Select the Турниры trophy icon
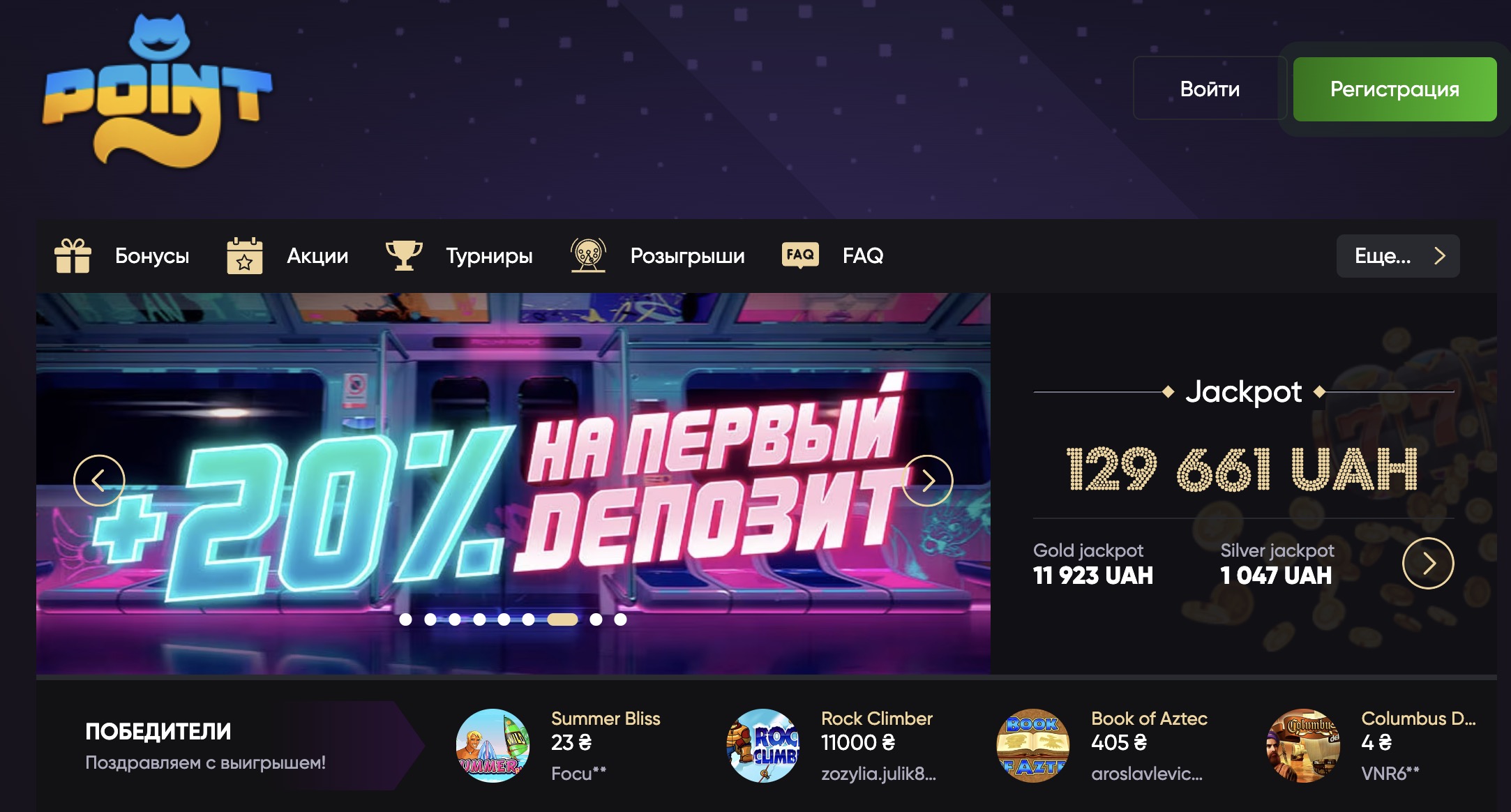Viewport: 1511px width, 812px height. tap(404, 255)
